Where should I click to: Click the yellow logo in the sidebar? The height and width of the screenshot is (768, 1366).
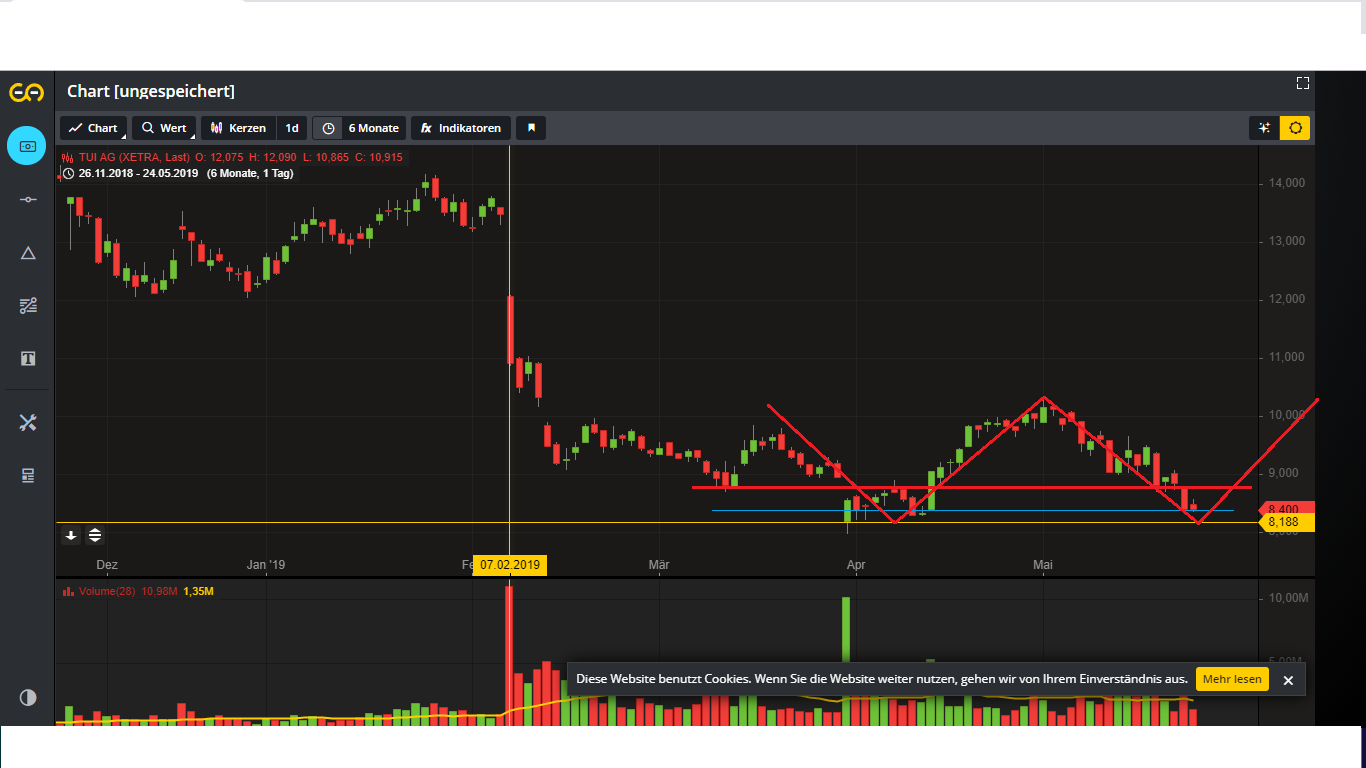pyautogui.click(x=27, y=93)
